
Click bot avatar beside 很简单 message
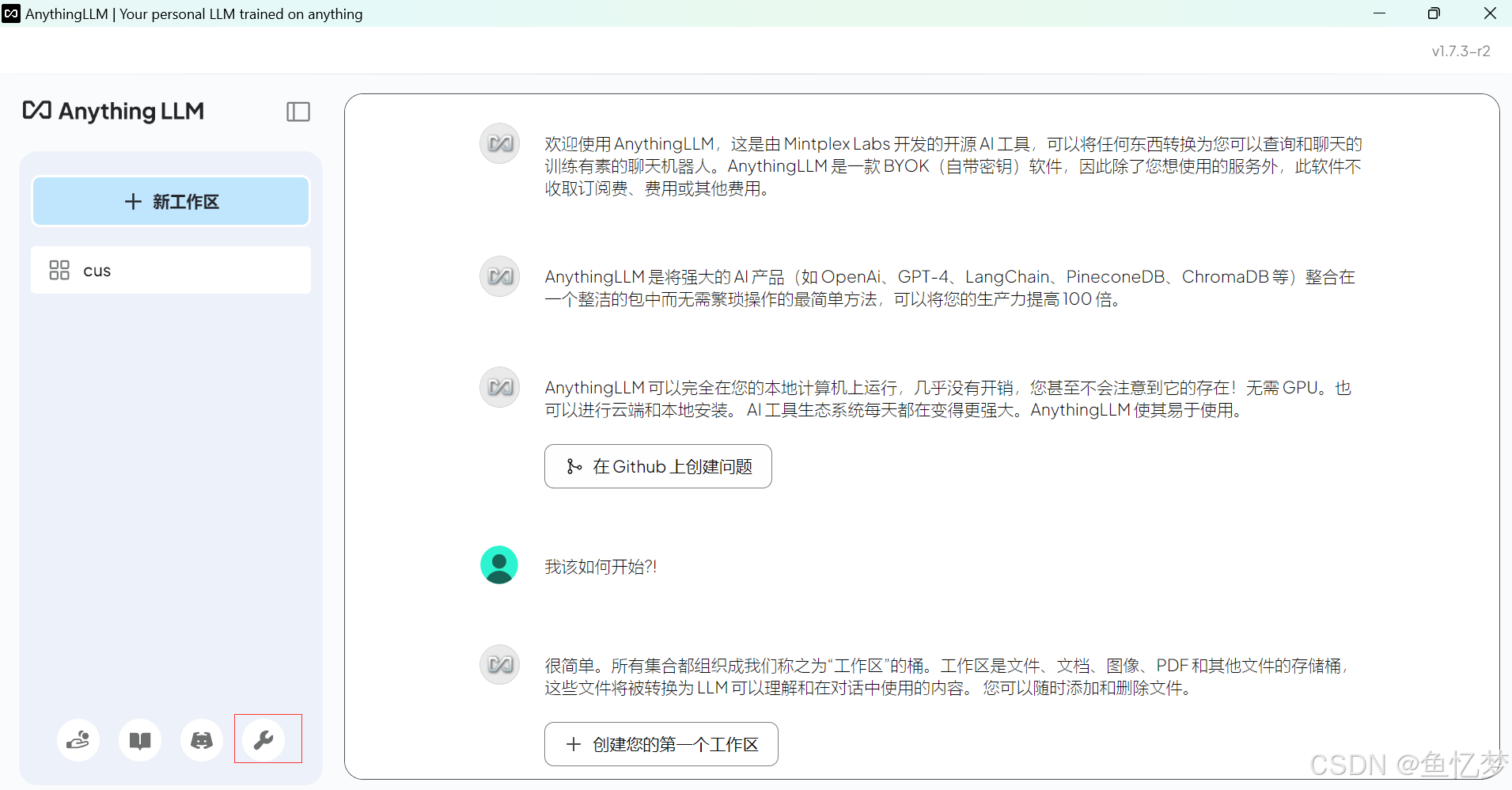[500, 664]
